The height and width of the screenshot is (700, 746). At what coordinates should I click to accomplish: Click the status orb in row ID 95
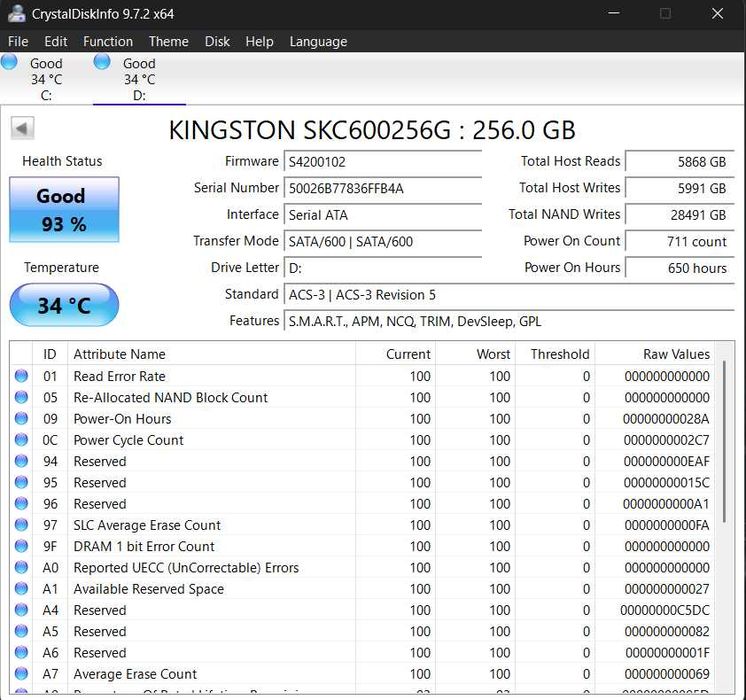pos(21,482)
